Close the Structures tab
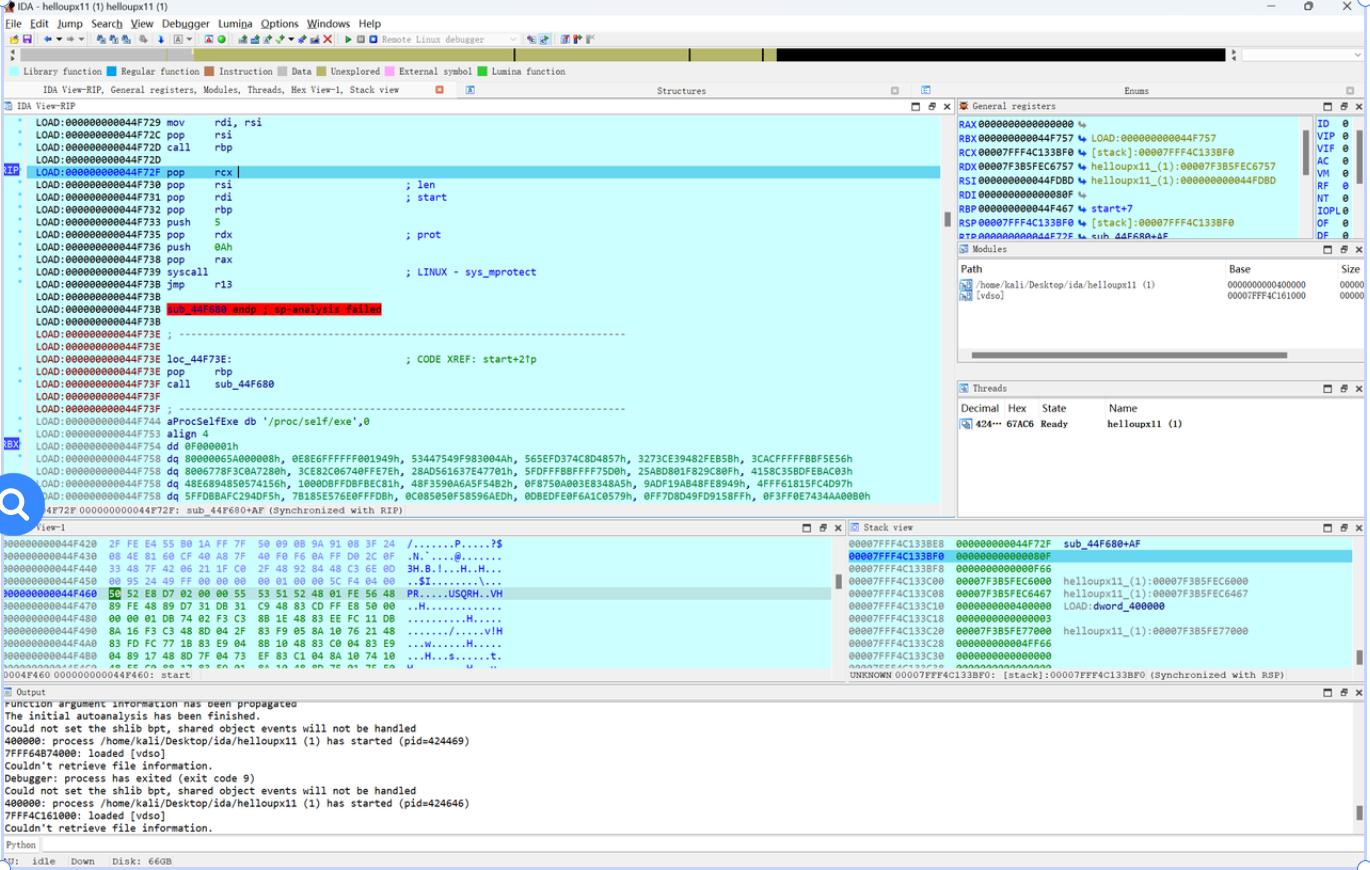 tap(894, 90)
